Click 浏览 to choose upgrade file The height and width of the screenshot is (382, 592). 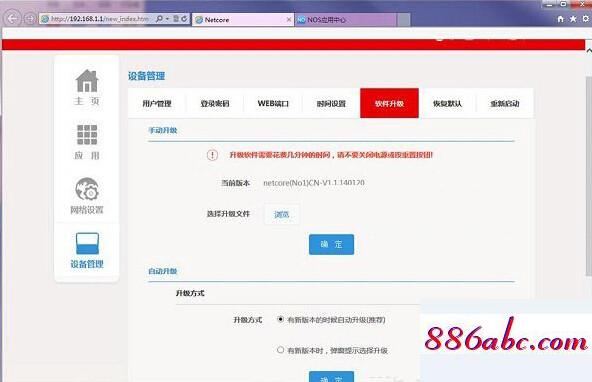pyautogui.click(x=282, y=214)
